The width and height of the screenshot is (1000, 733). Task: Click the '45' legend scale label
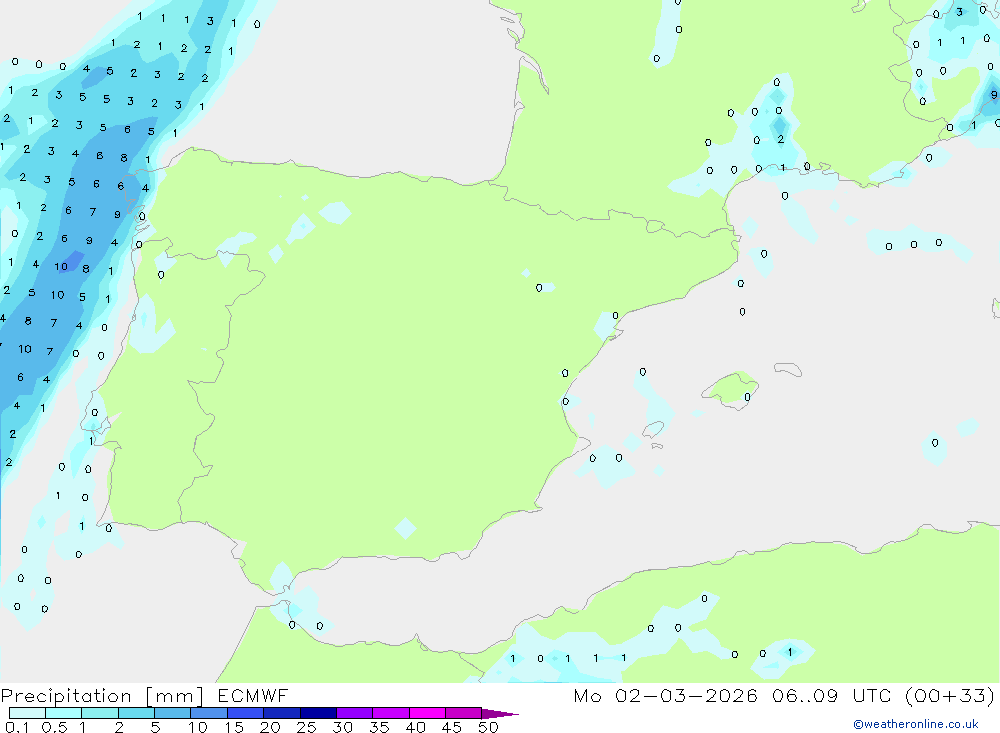452,727
